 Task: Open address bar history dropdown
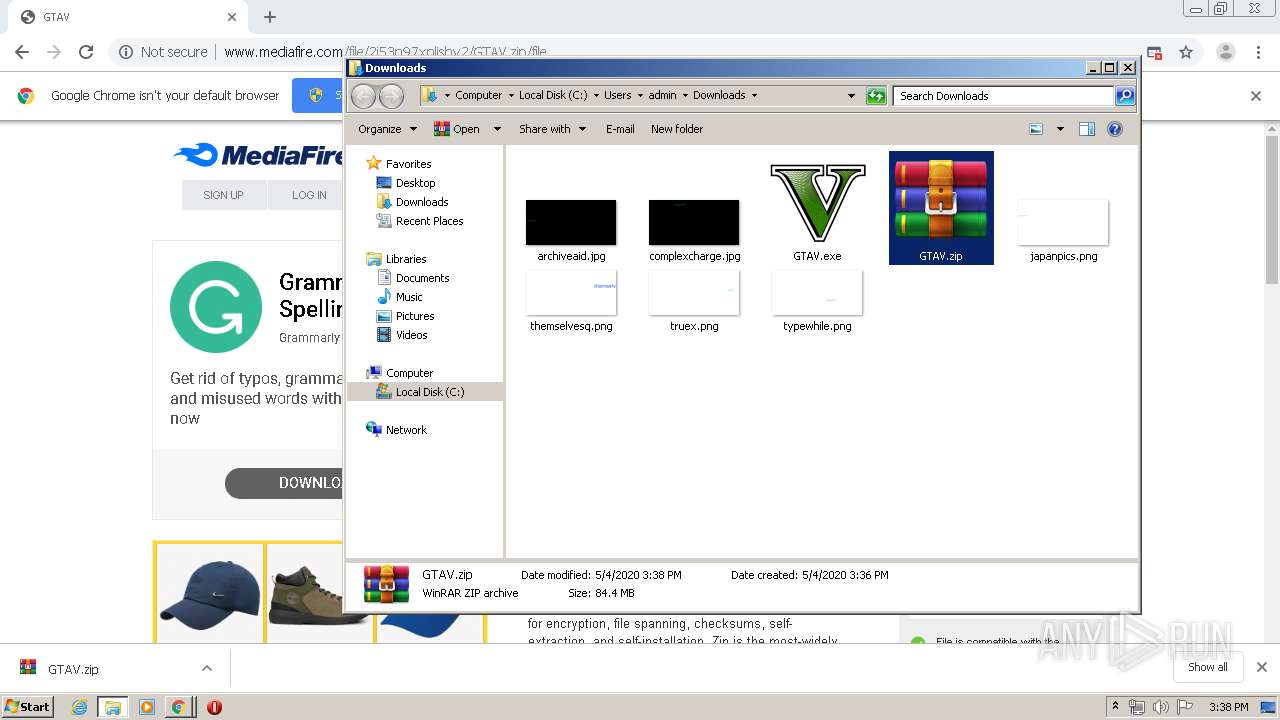(851, 96)
